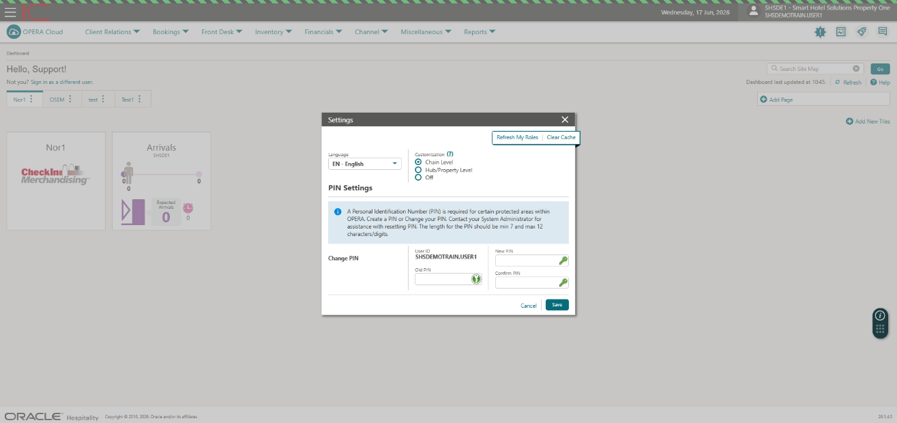Image resolution: width=897 pixels, height=423 pixels.
Task: Click the Wednesday, 17 Jun, 2026 date
Action: (x=695, y=12)
